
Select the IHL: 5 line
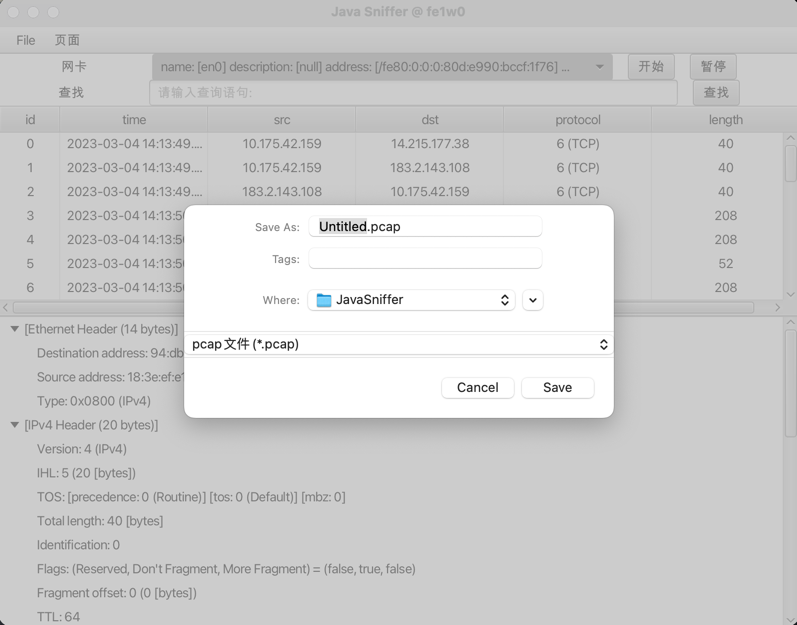click(86, 473)
